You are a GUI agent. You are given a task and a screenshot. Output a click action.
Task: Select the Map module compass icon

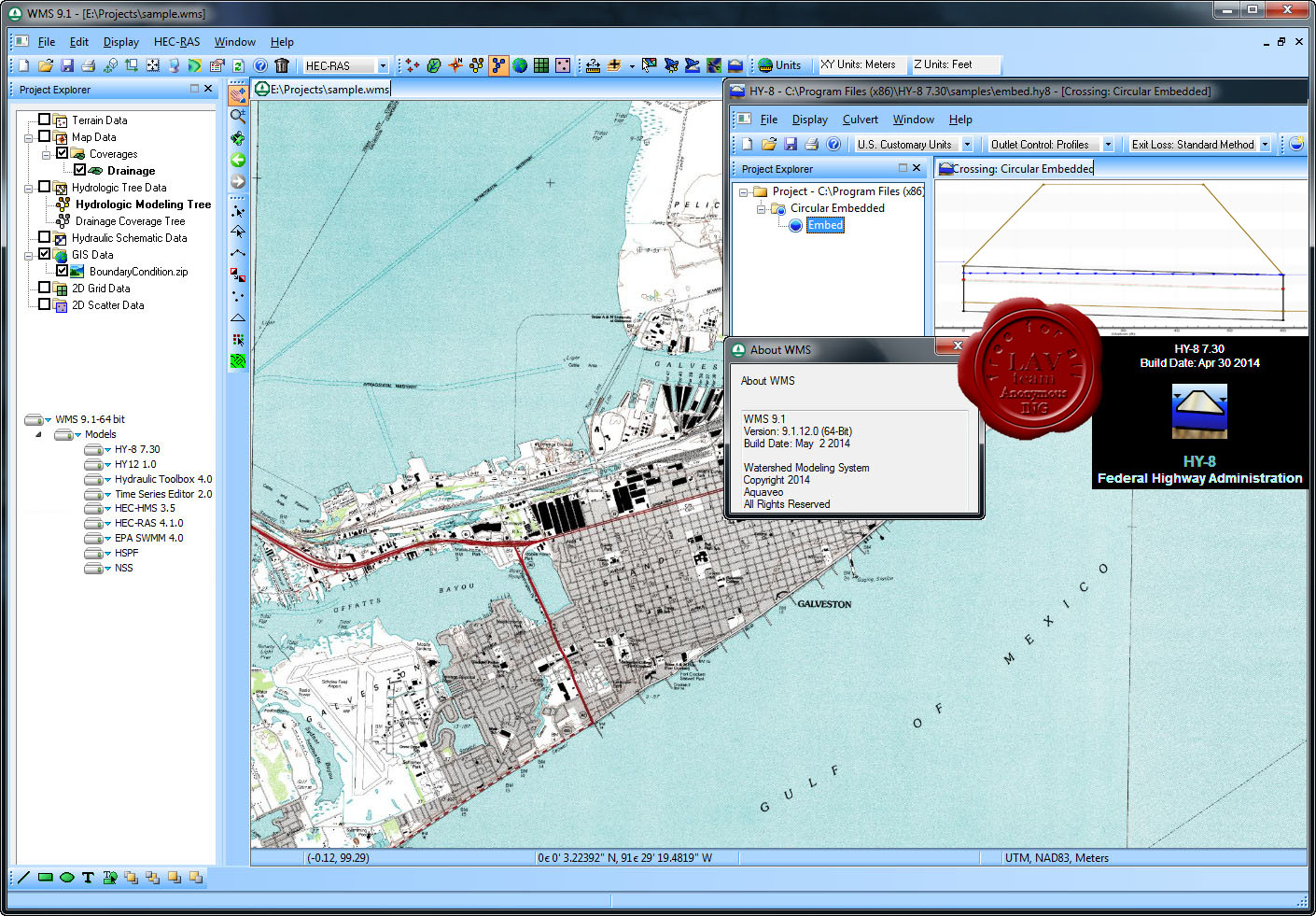(x=455, y=65)
